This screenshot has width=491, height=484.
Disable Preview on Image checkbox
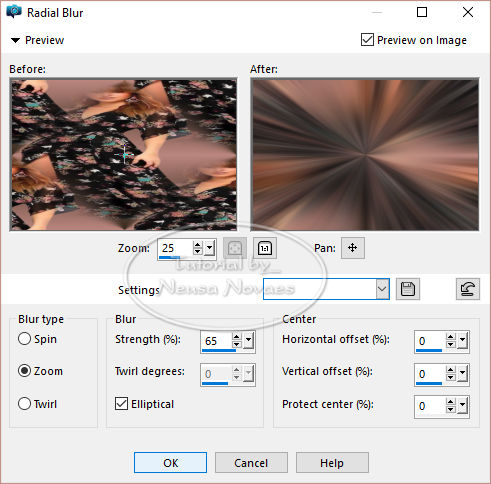click(x=367, y=40)
